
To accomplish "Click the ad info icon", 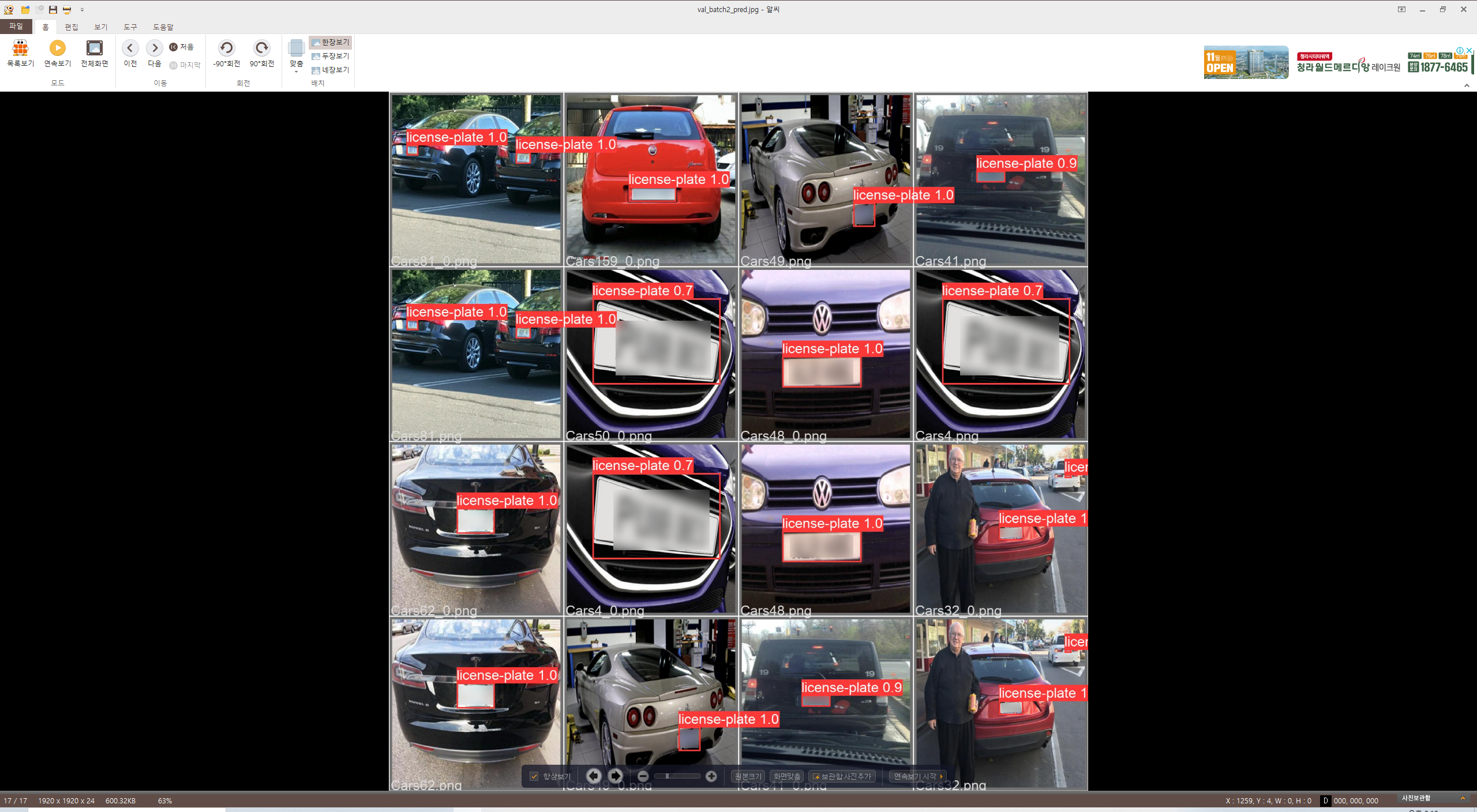I will coord(1460,51).
